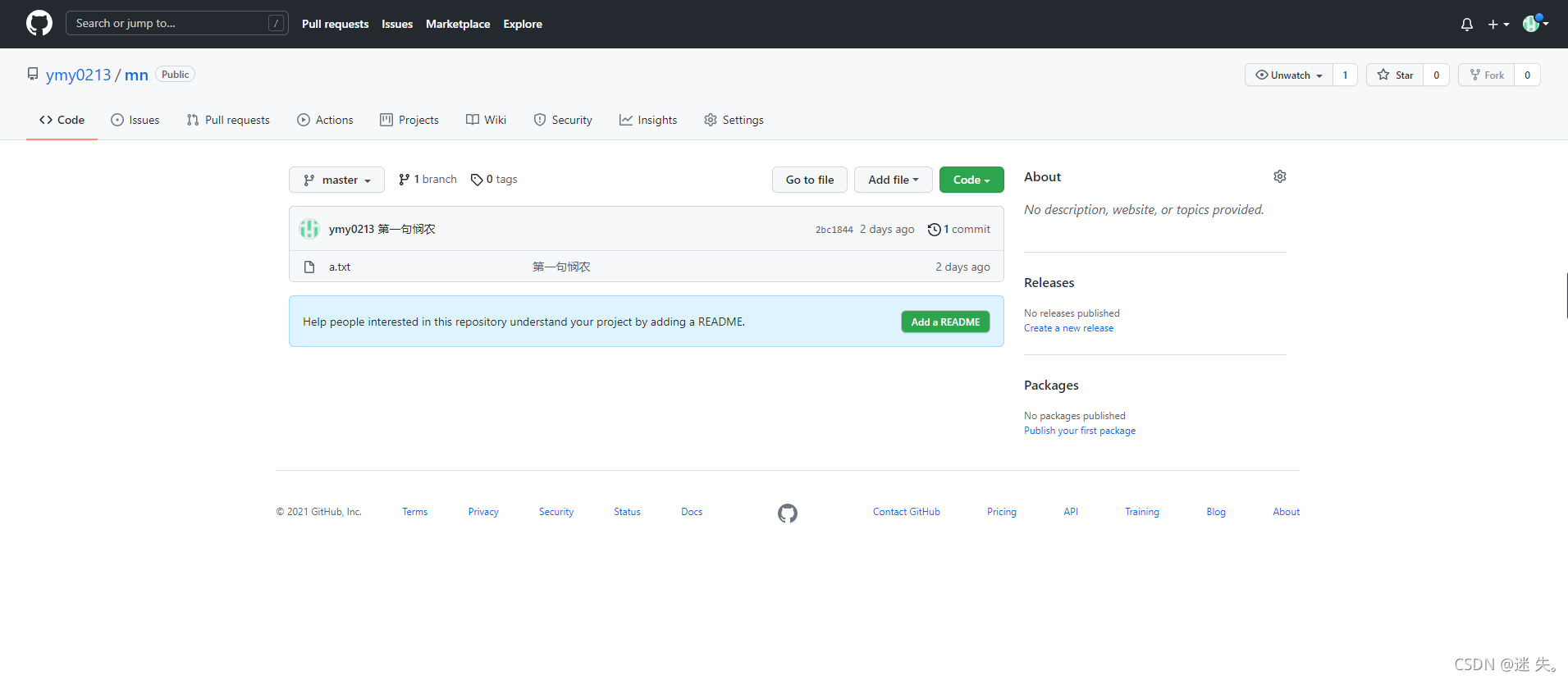Viewport: 1568px width, 680px height.
Task: Switch to the repository Issues tab
Action: pos(135,120)
